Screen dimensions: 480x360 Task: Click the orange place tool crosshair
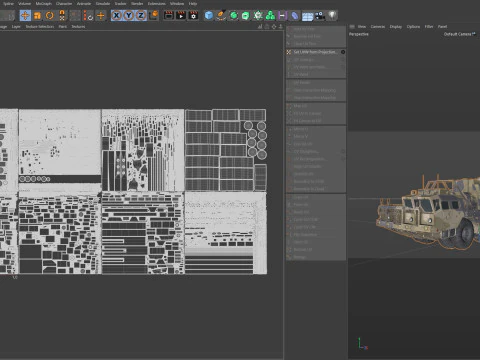(101, 16)
